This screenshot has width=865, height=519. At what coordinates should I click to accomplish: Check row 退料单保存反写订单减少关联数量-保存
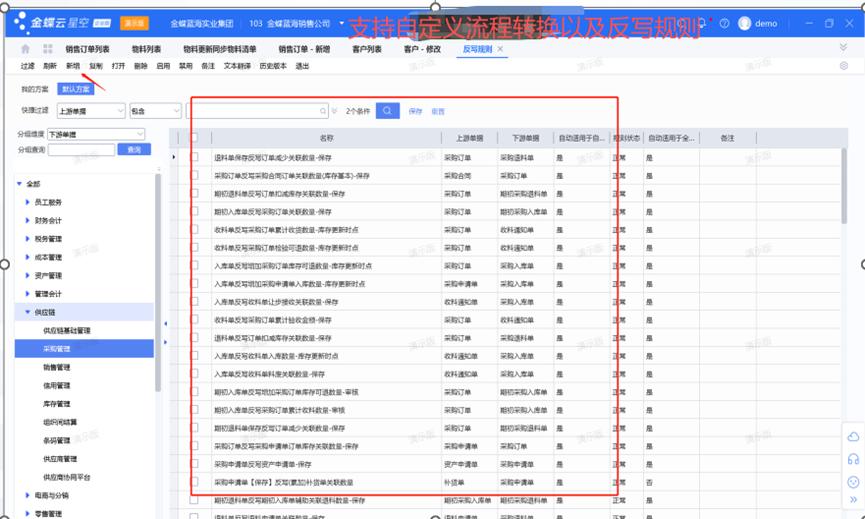tap(194, 157)
